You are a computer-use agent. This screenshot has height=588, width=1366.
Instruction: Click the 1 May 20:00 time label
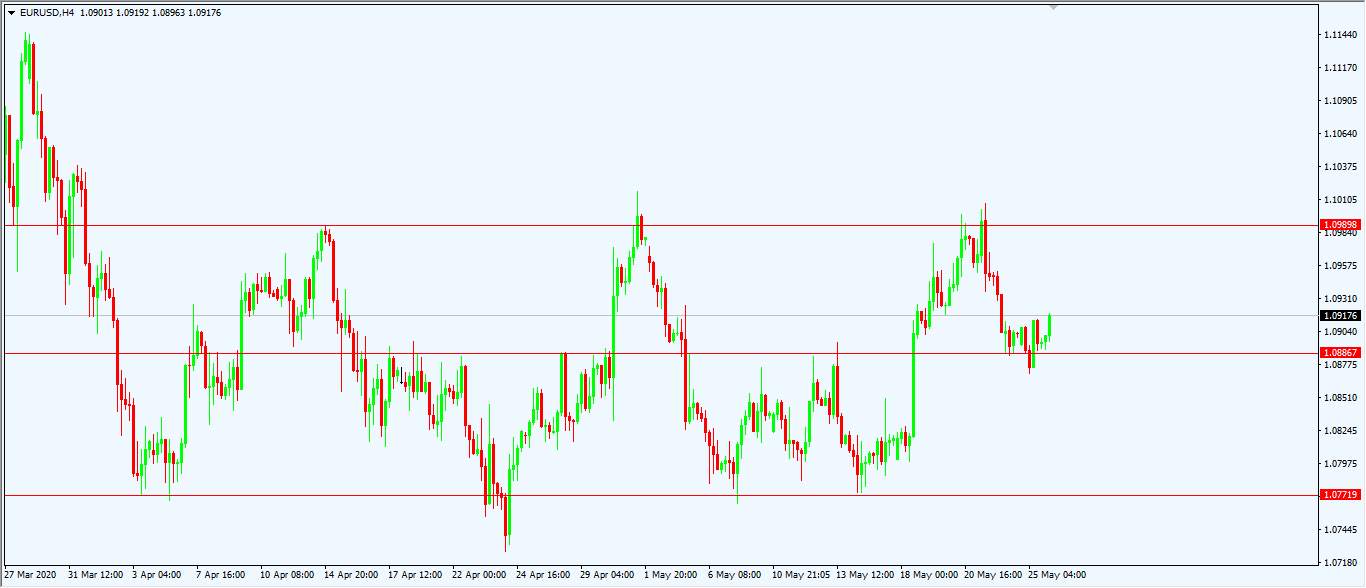click(x=670, y=575)
